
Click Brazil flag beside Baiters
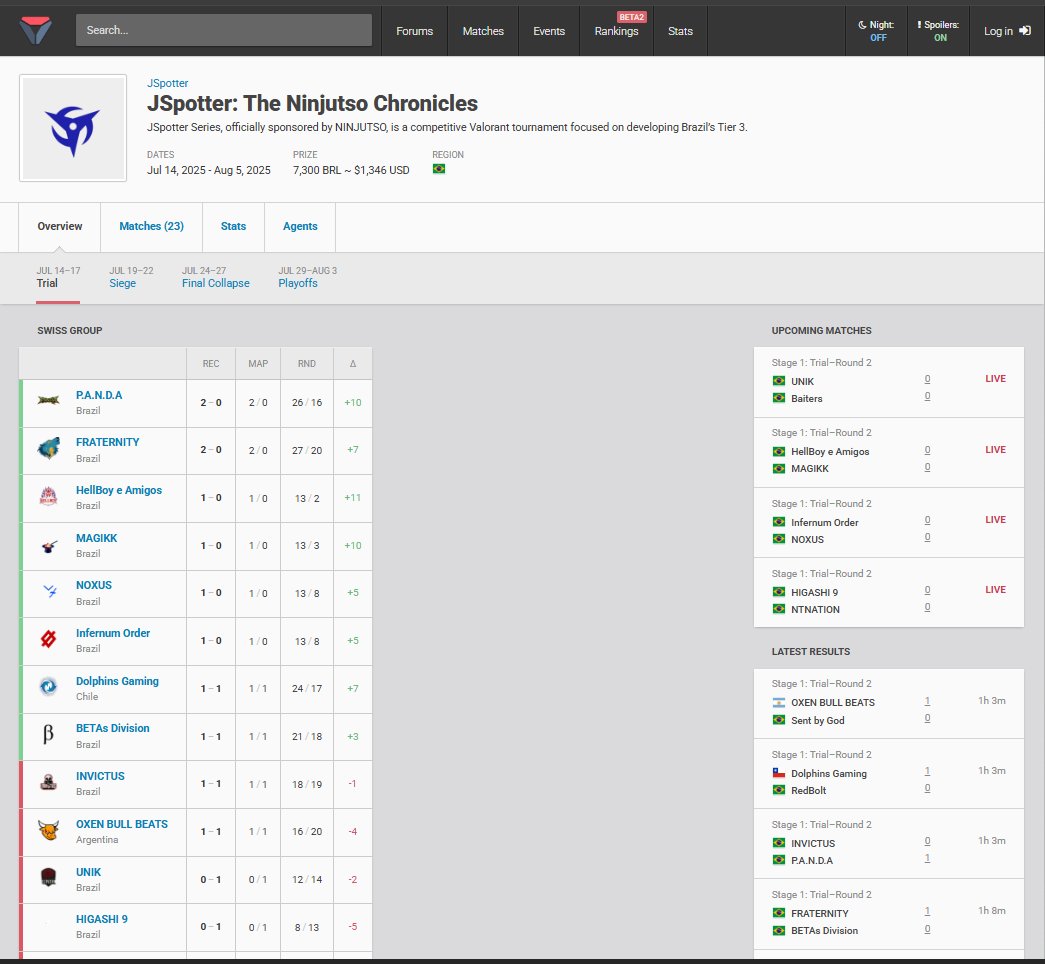pos(778,398)
